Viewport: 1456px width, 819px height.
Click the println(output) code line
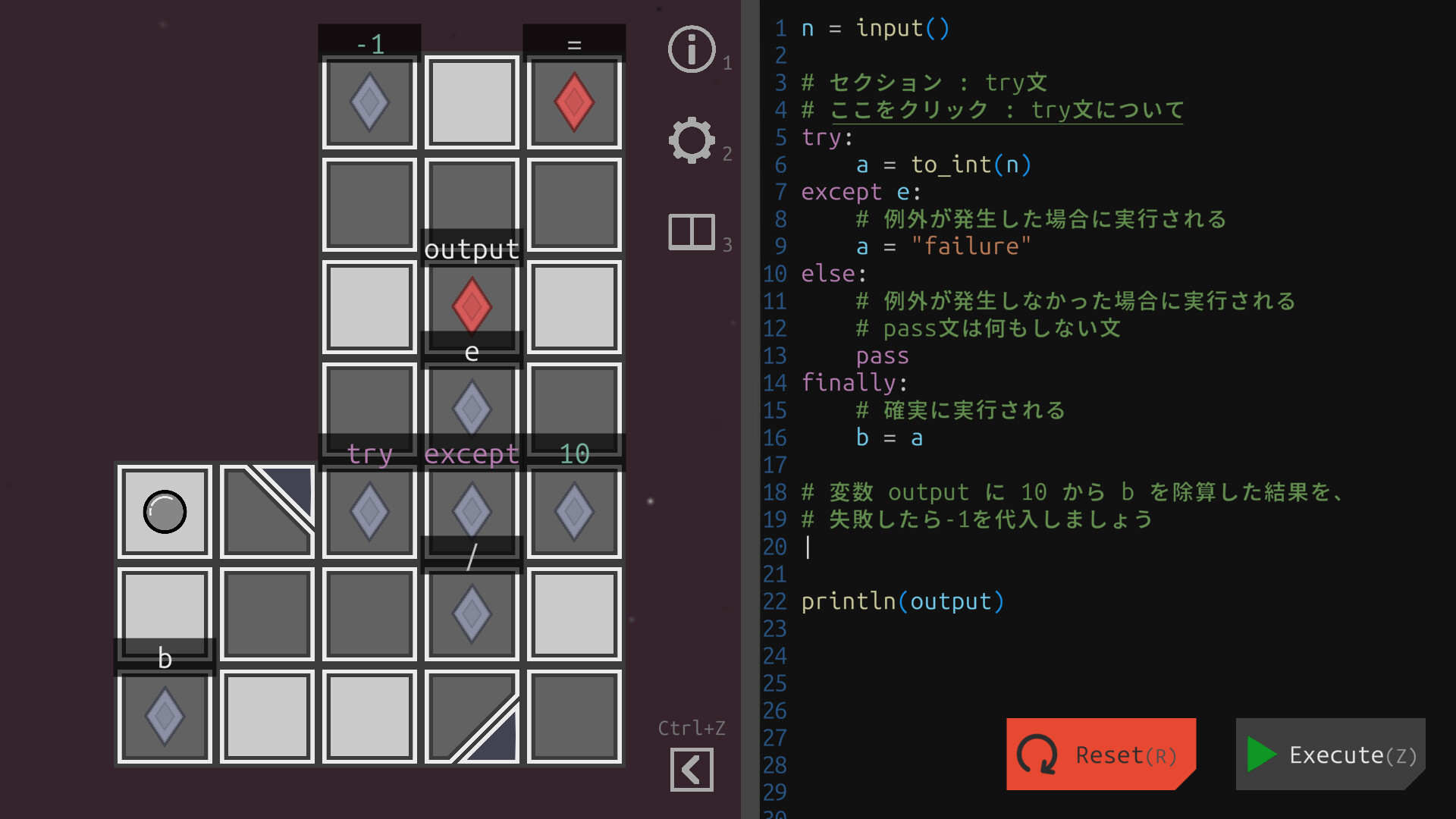tap(902, 601)
